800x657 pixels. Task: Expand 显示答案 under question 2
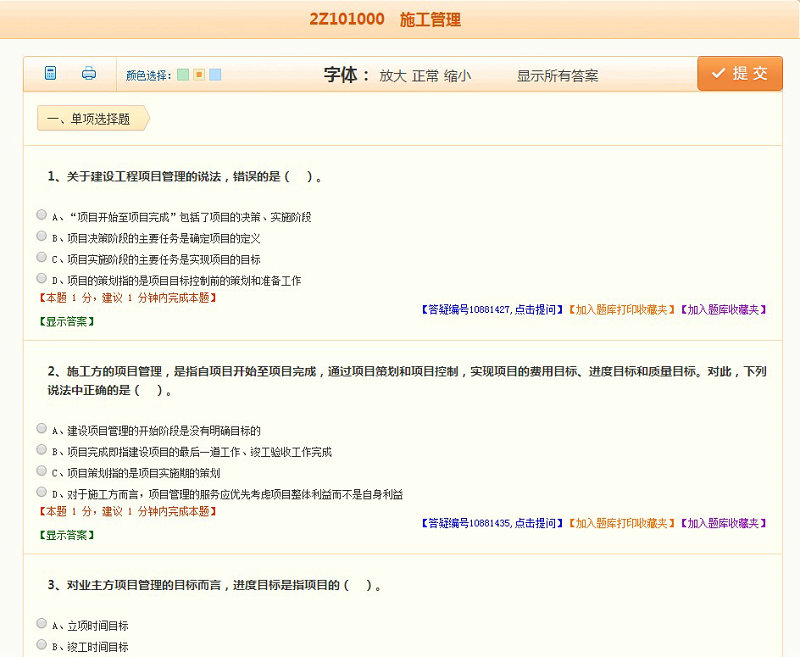pyautogui.click(x=66, y=534)
